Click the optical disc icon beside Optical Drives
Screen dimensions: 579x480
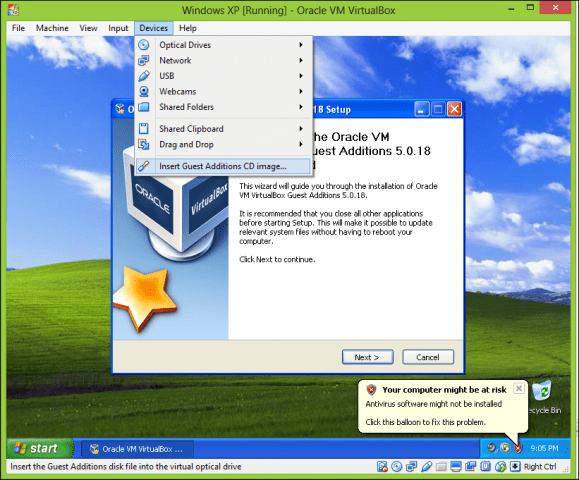tap(144, 45)
